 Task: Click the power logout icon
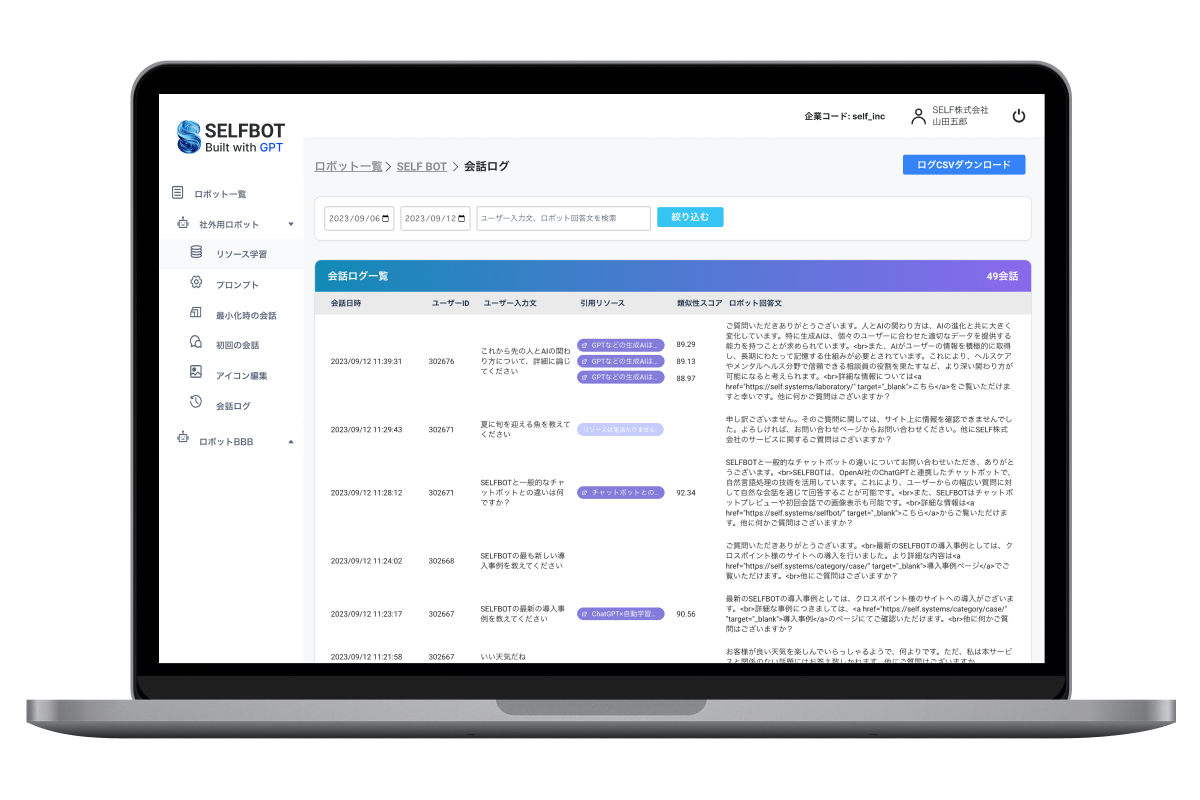click(1019, 116)
